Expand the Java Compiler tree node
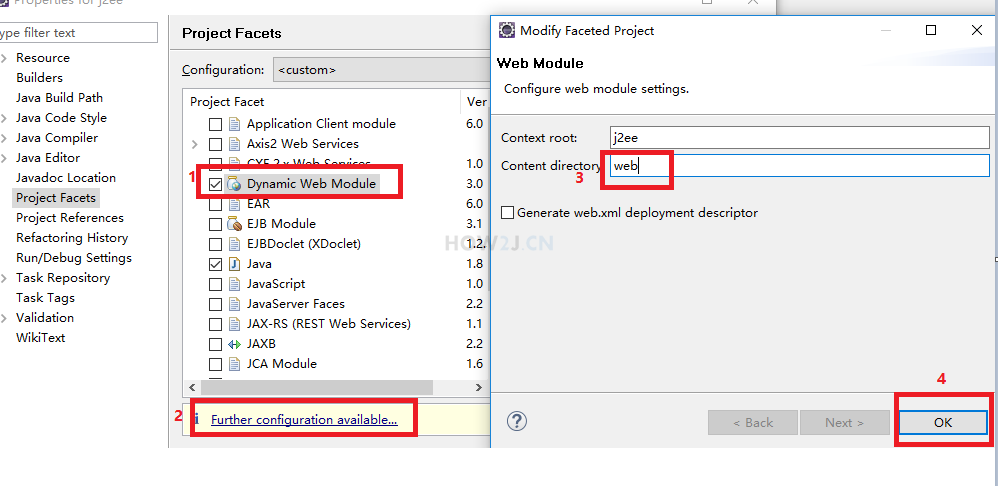This screenshot has height=486, width=998. tap(4, 138)
